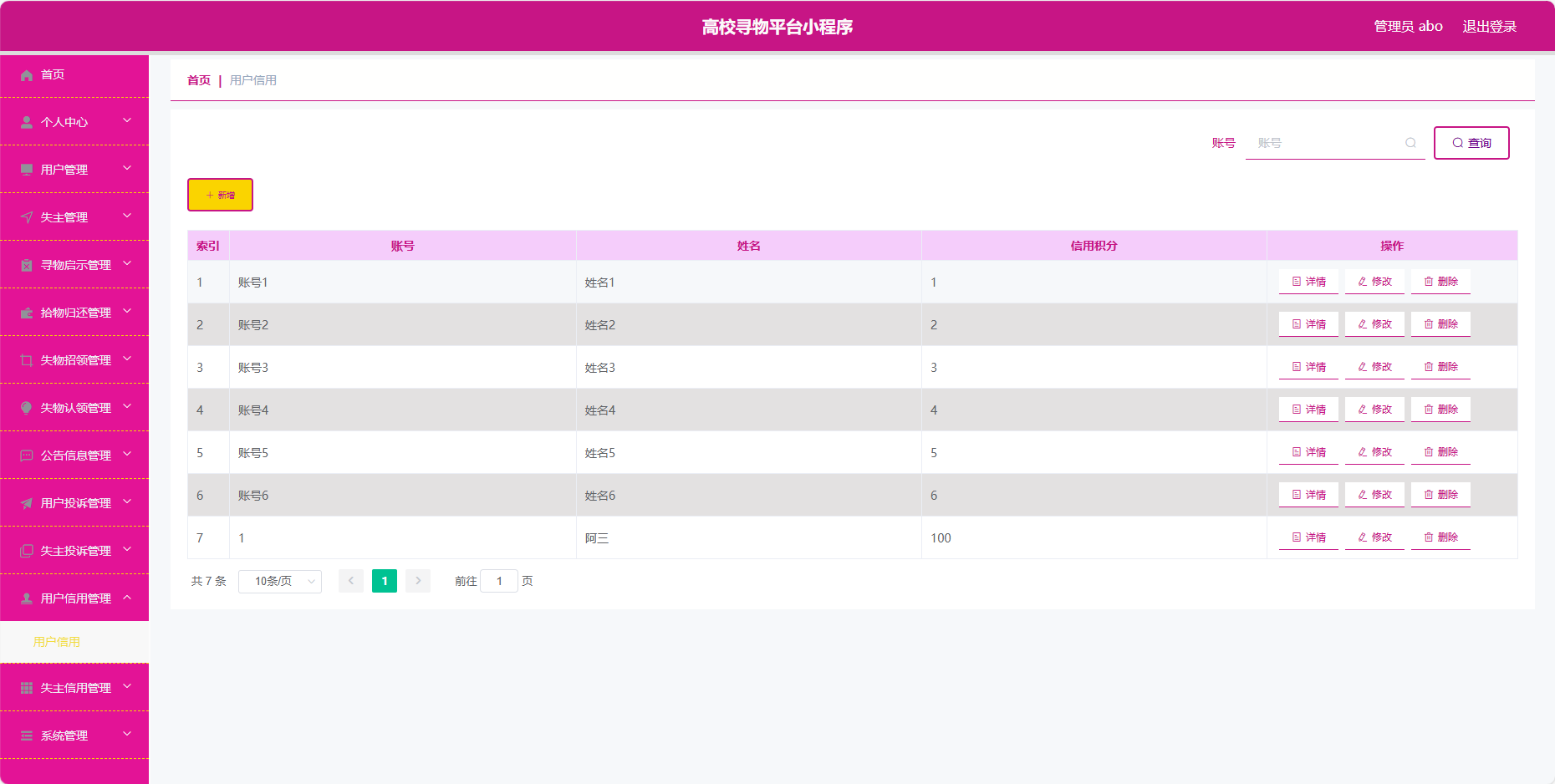
Task: Click 删除 for row 账号1
Action: point(1440,283)
